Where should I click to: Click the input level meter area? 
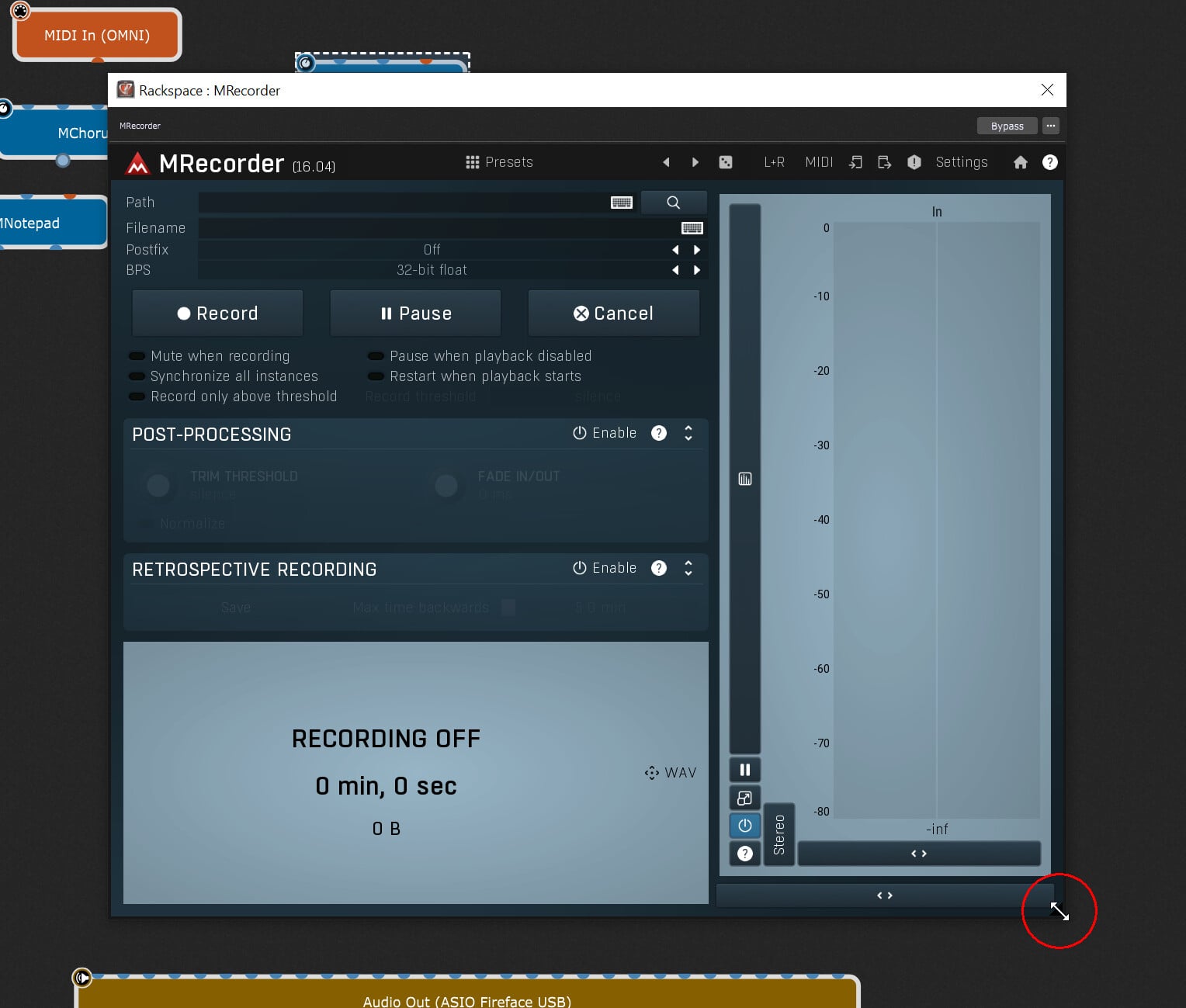tap(936, 520)
